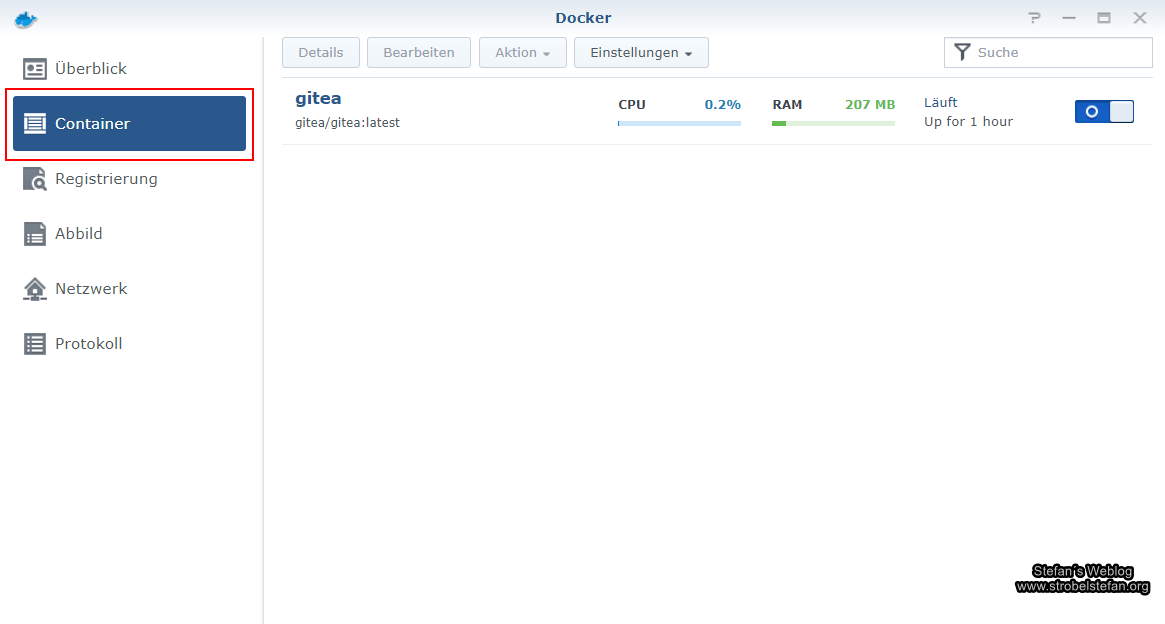The image size is (1165, 624).
Task: Click the gitea CPU usage bar
Action: coord(679,123)
